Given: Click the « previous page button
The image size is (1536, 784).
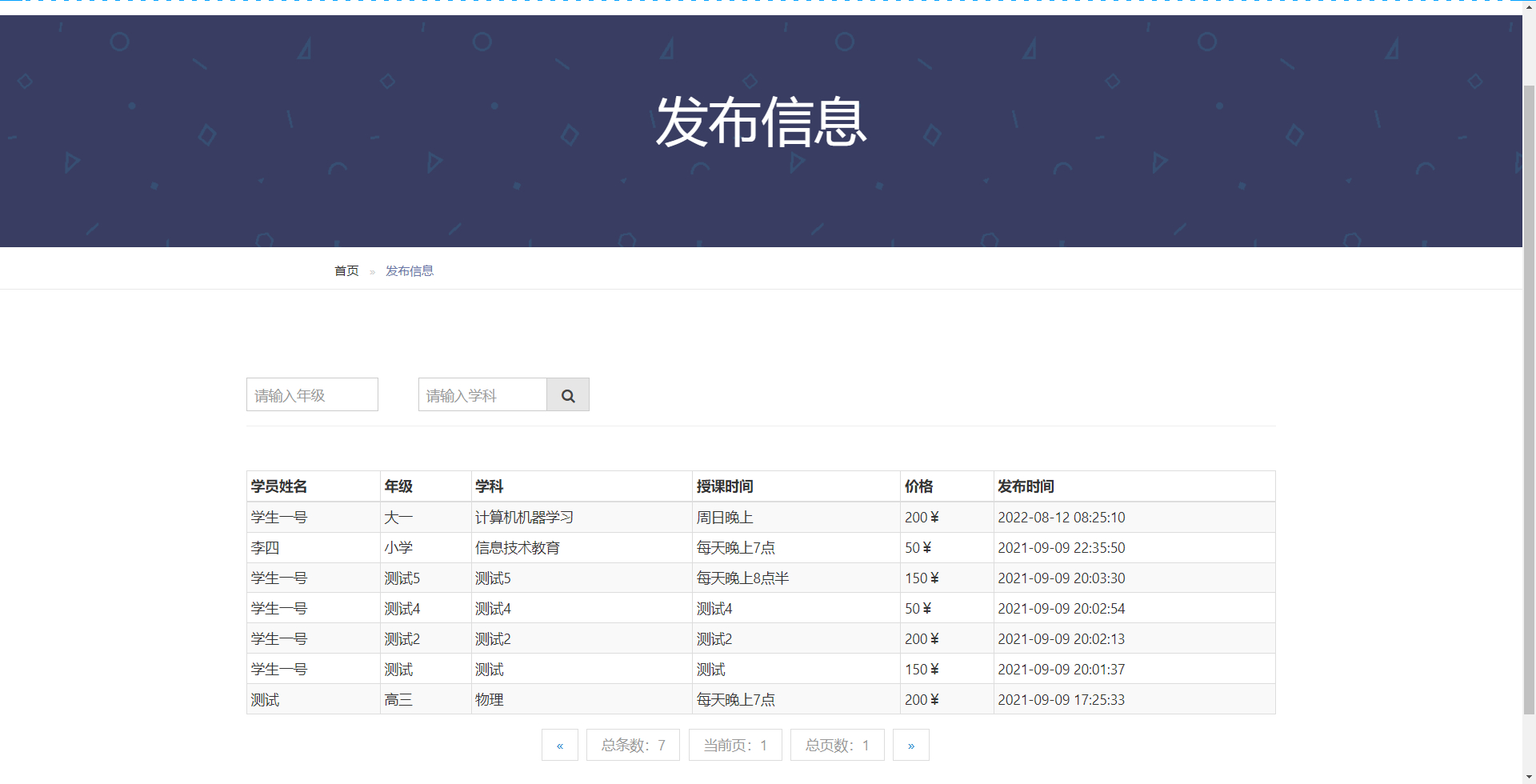Looking at the screenshot, I should tap(560, 745).
